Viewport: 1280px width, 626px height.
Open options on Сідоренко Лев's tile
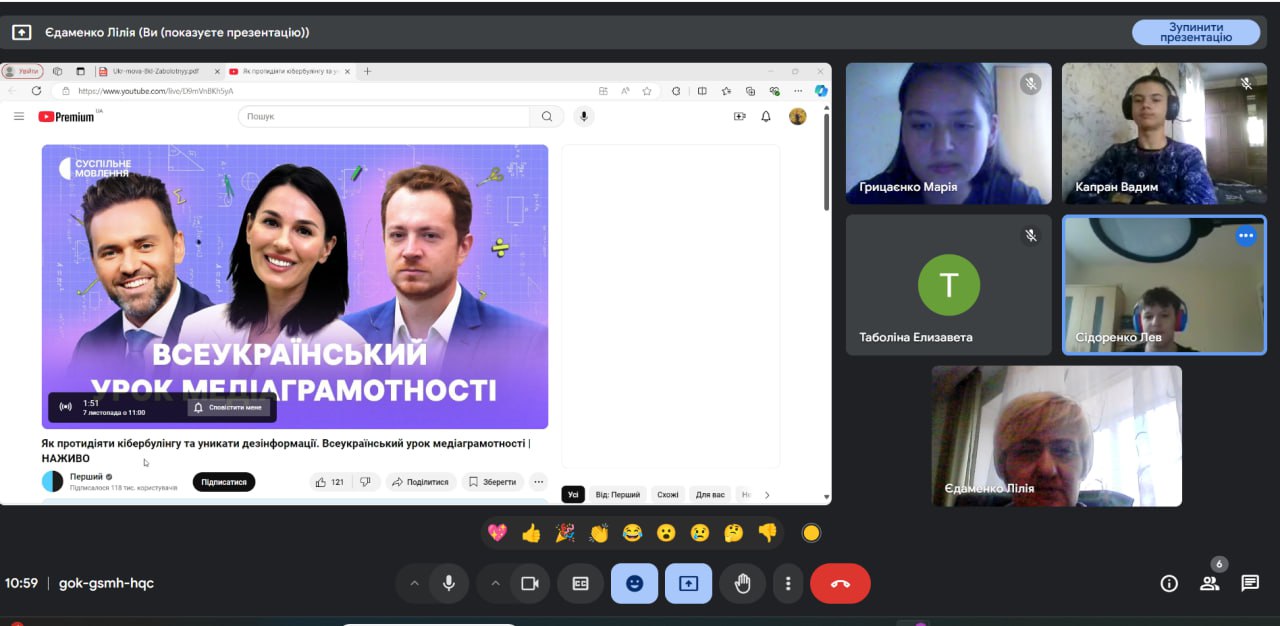point(1245,236)
